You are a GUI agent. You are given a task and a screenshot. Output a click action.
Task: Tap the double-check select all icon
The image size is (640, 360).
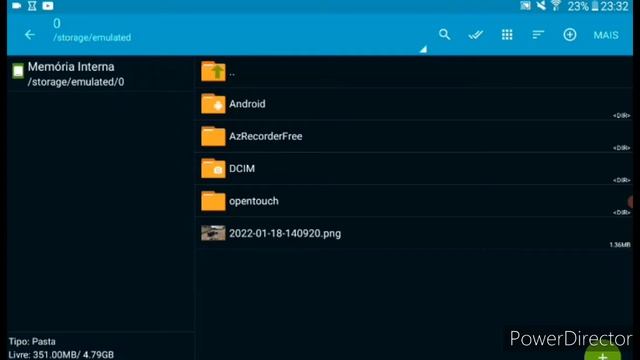click(x=476, y=35)
